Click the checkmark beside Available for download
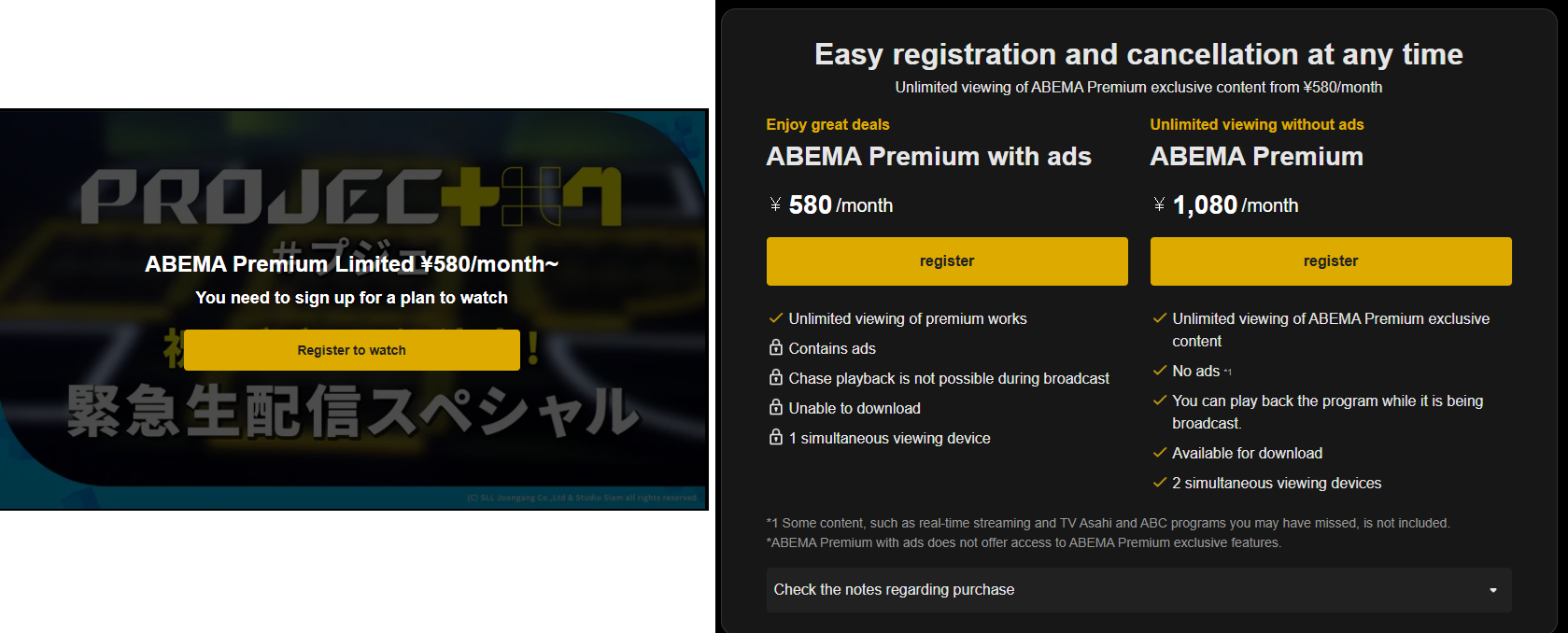This screenshot has width=1568, height=633. pos(1159,453)
